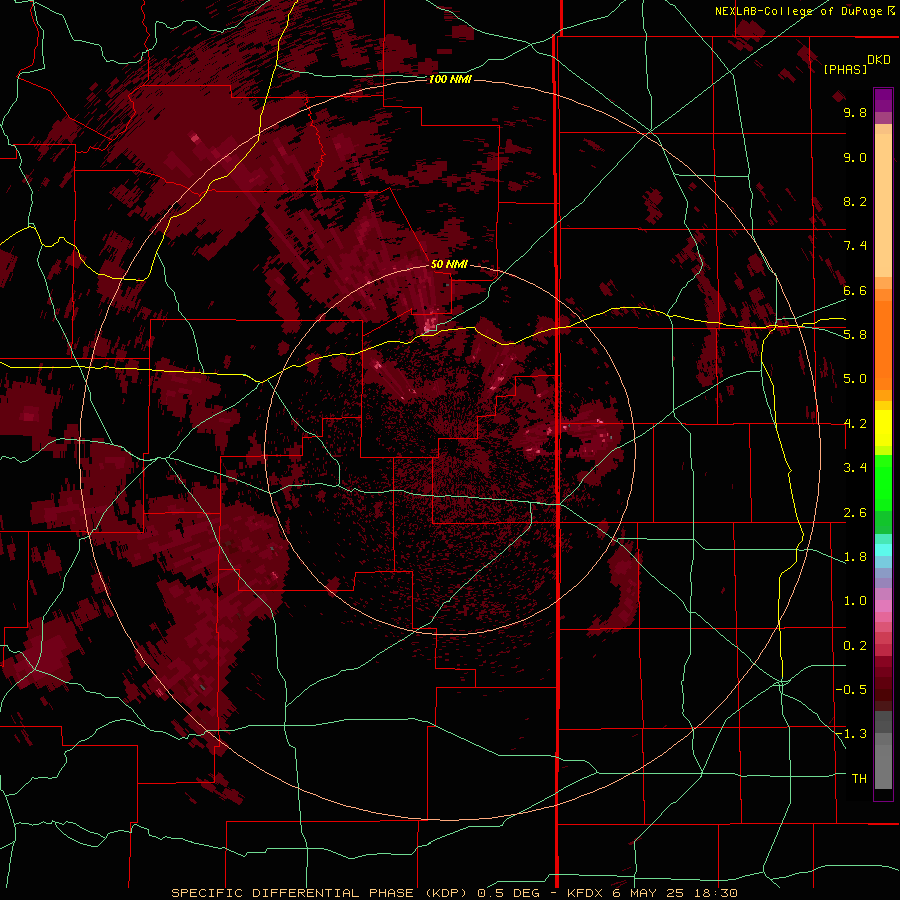
Task: Click the 2.6 value on color scale
Action: (x=855, y=513)
